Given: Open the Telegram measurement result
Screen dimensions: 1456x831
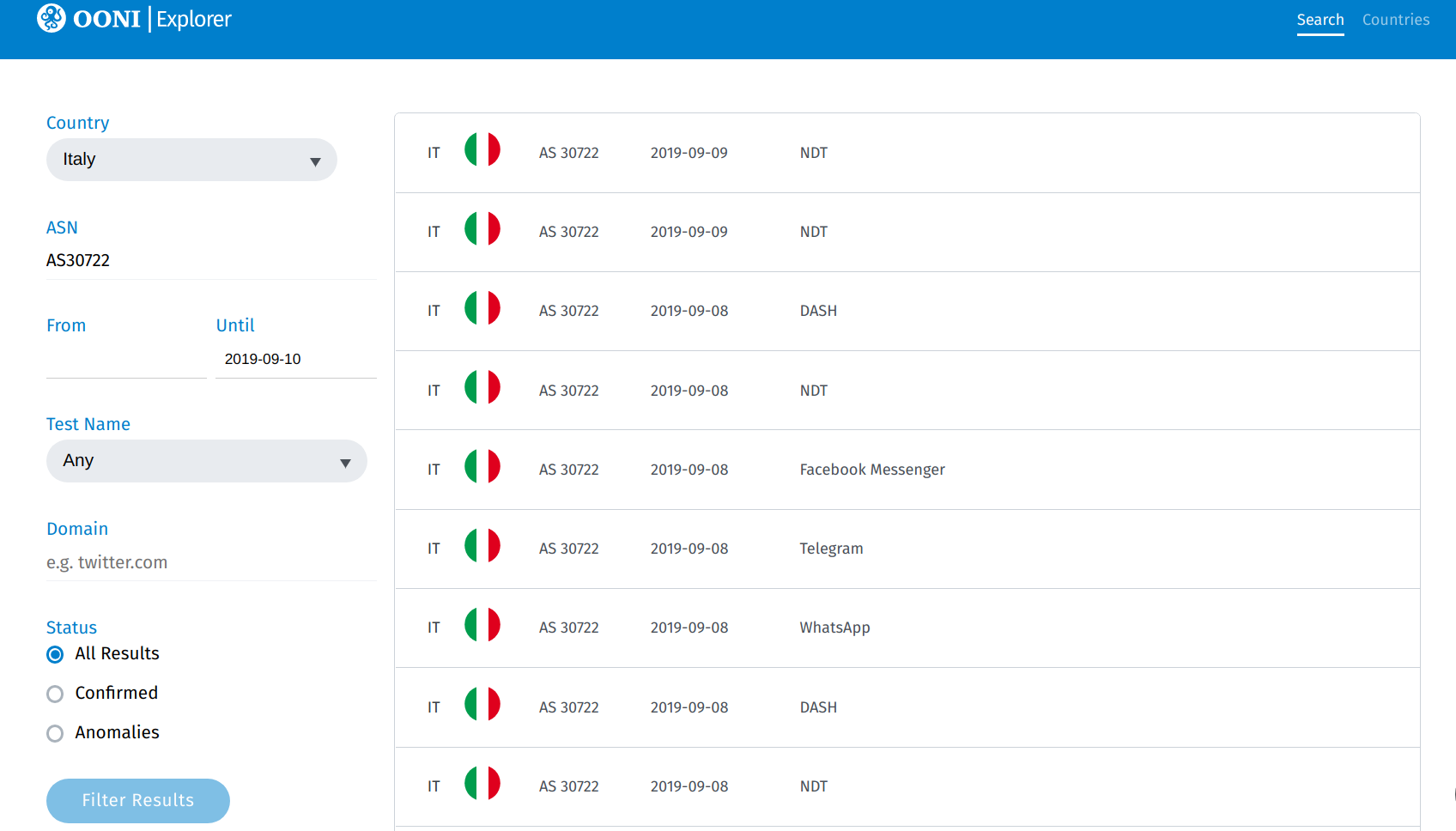Looking at the screenshot, I should tap(831, 549).
